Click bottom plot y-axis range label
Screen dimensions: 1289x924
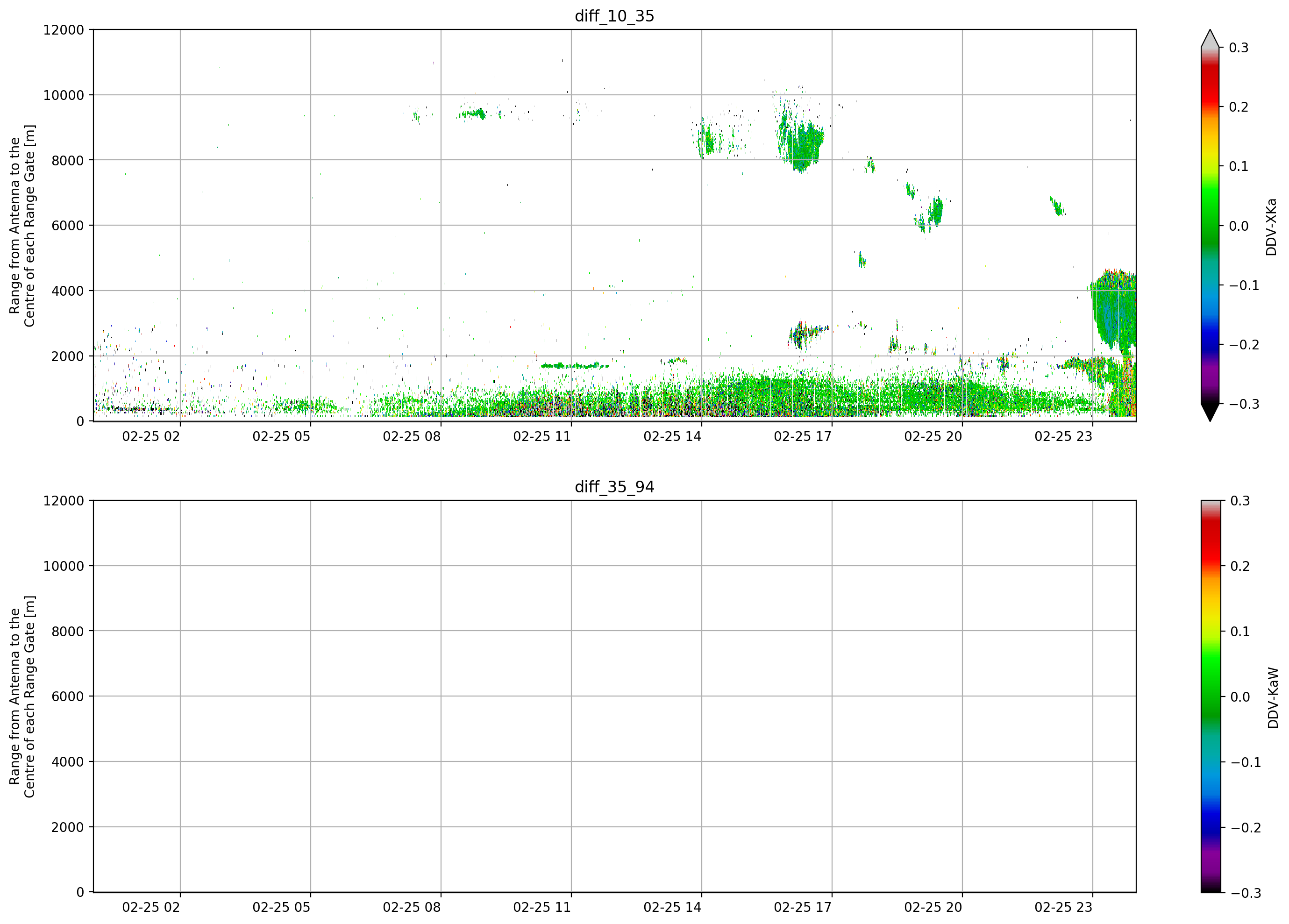point(22,697)
